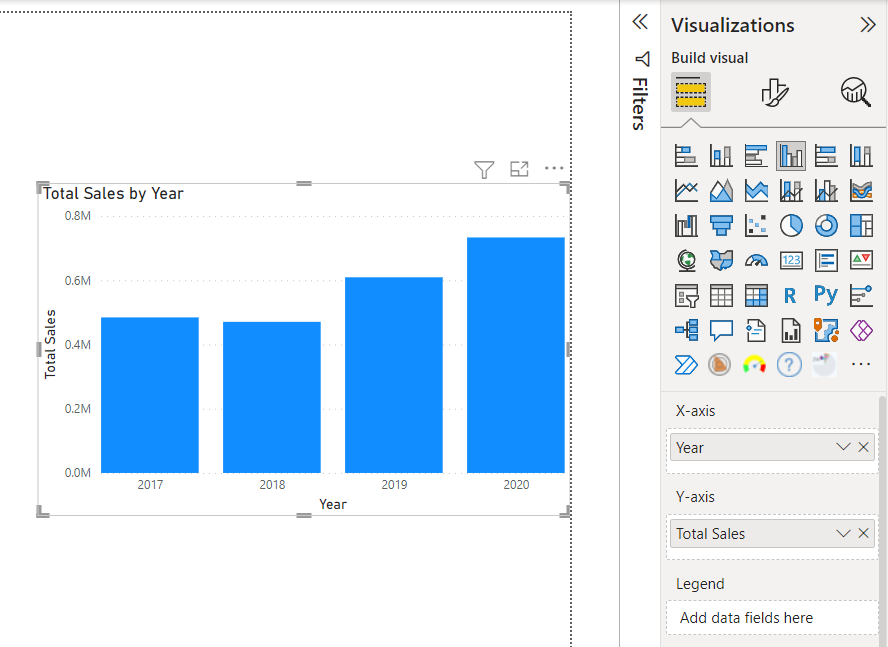Insert the Card (123) visual

point(791,261)
